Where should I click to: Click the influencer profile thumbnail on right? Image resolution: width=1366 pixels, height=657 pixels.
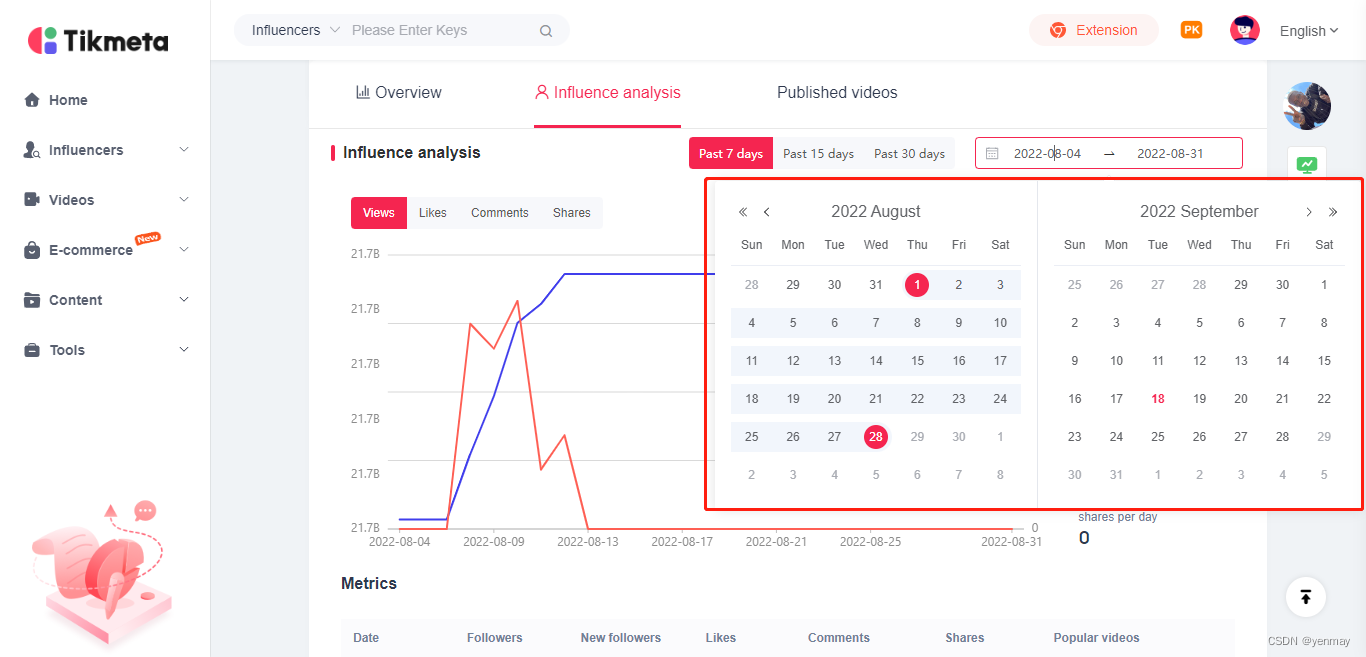(x=1307, y=106)
